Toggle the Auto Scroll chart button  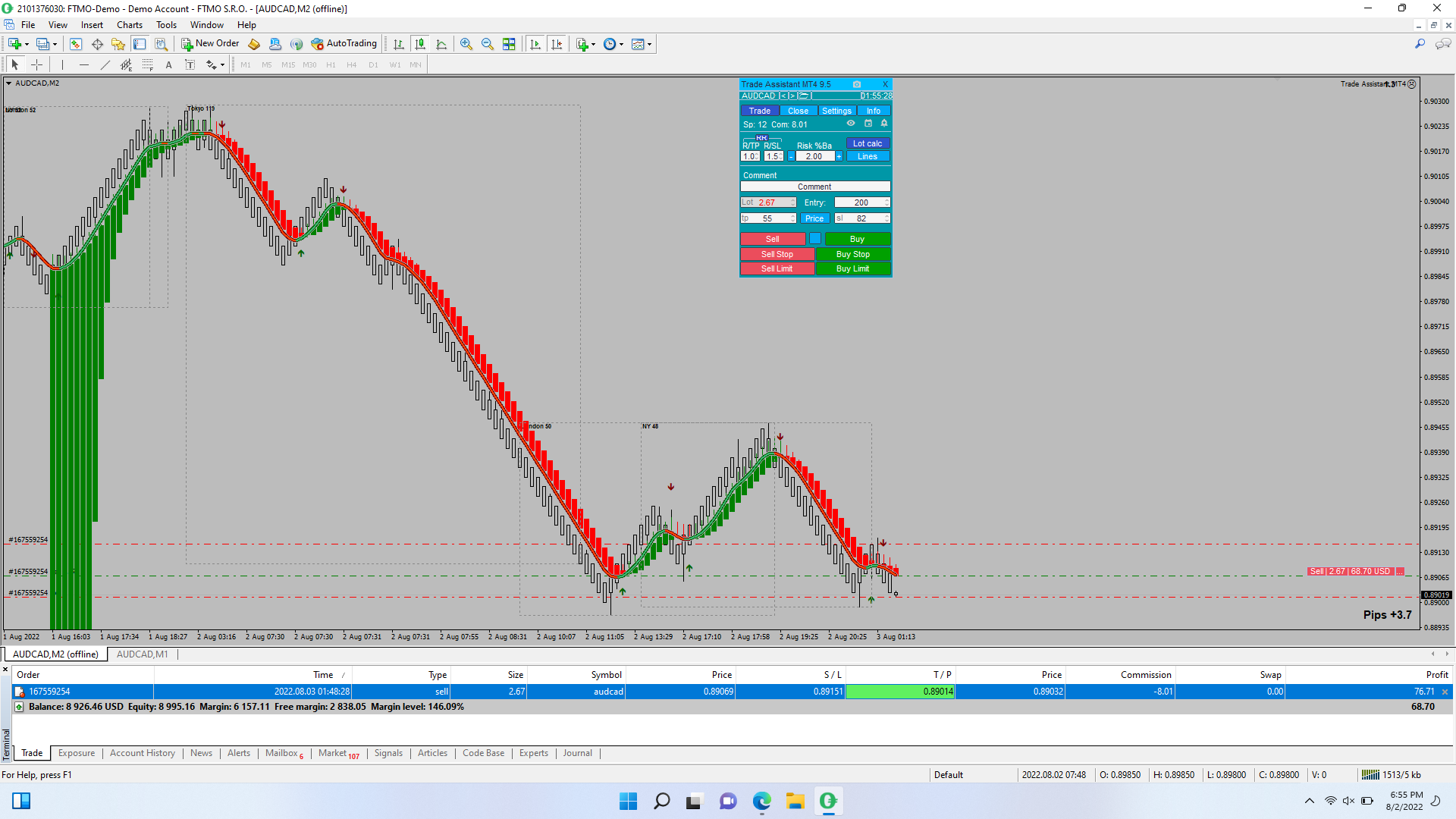[535, 44]
